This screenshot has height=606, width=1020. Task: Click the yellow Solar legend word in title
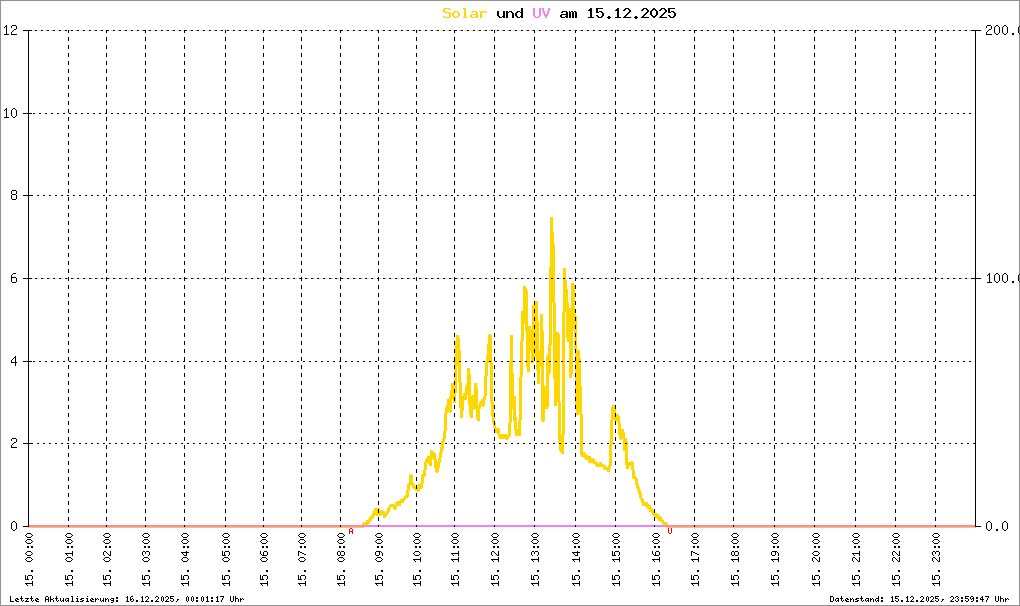464,13
